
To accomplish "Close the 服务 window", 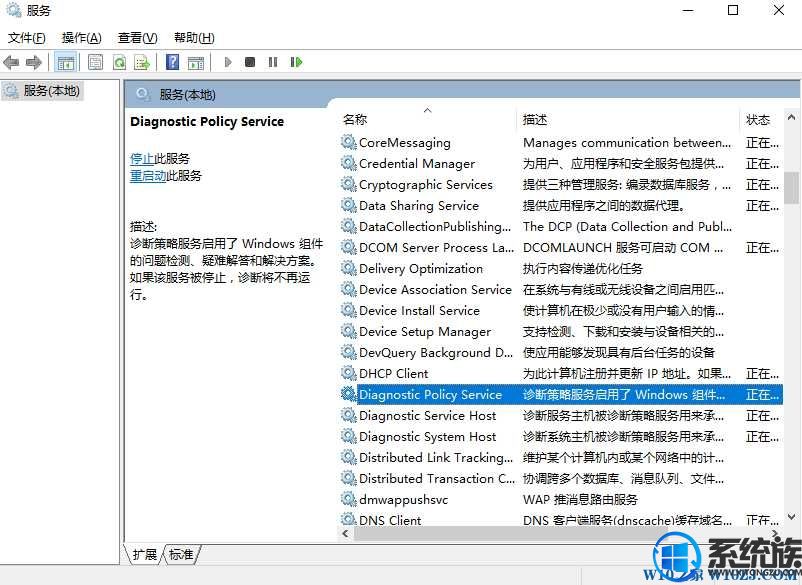I will 779,10.
